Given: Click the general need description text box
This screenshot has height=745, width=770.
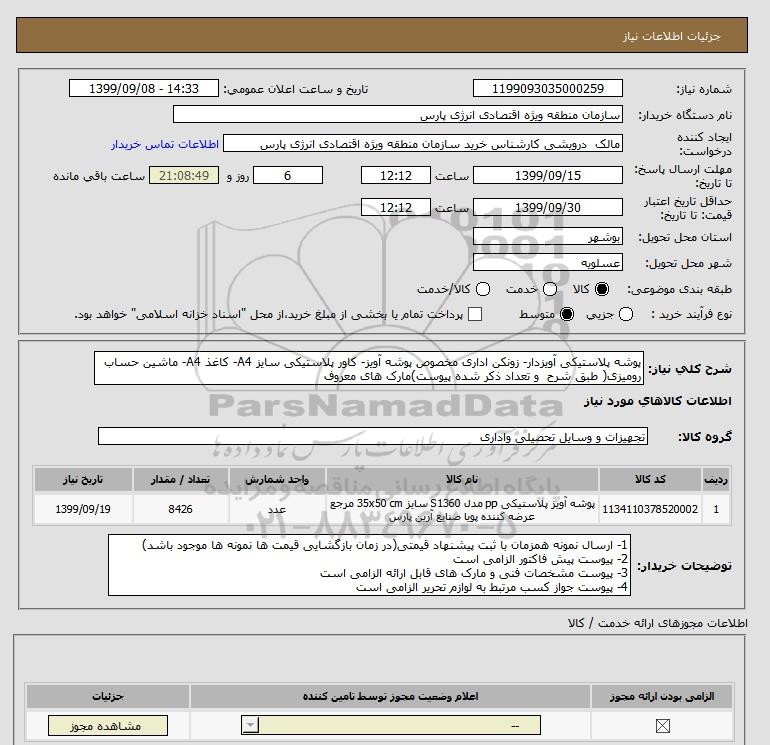Looking at the screenshot, I should (x=369, y=368).
